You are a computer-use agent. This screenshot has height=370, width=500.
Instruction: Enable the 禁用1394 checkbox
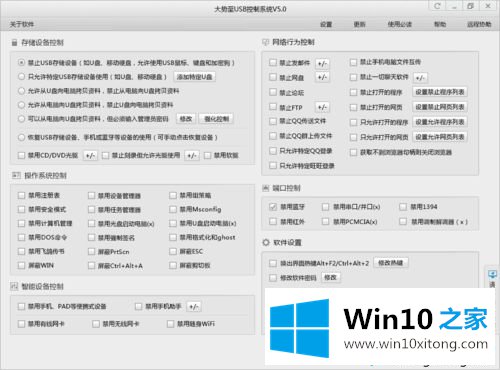click(x=403, y=207)
